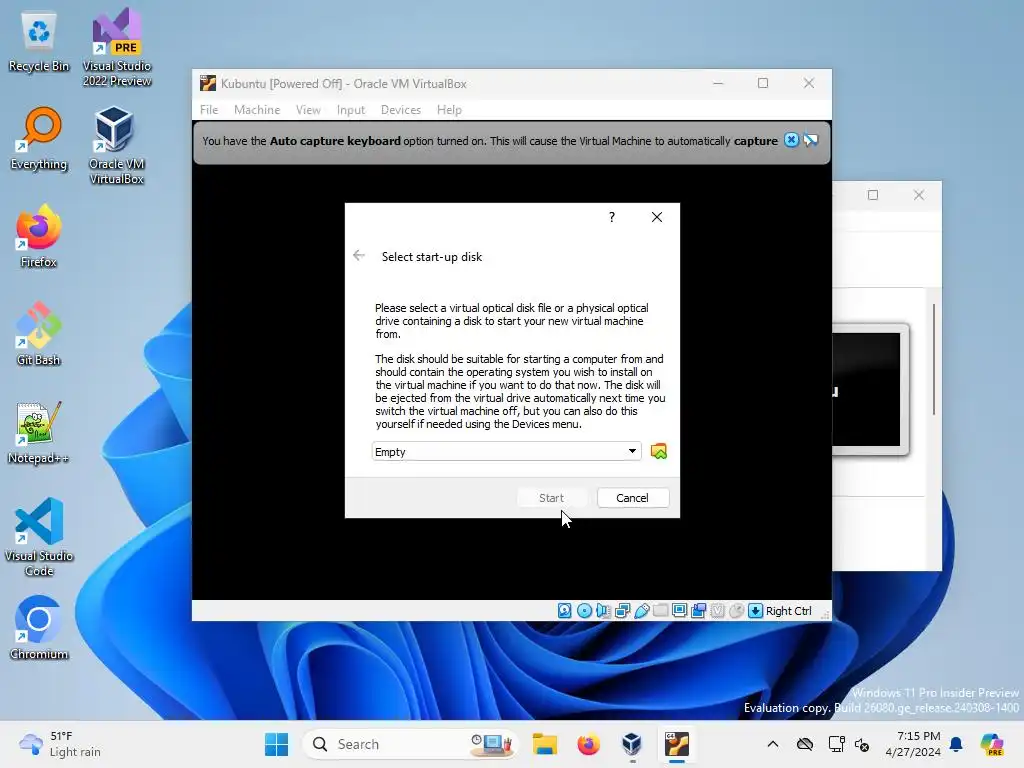Select the Firefox desktop icon
Image resolution: width=1024 pixels, height=768 pixels.
[x=39, y=236]
